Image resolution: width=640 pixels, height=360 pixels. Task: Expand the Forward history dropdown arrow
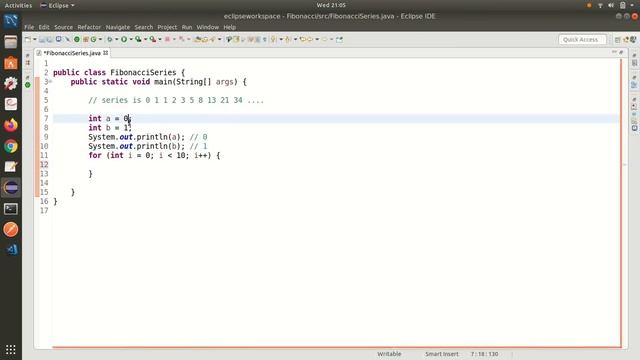click(331, 40)
